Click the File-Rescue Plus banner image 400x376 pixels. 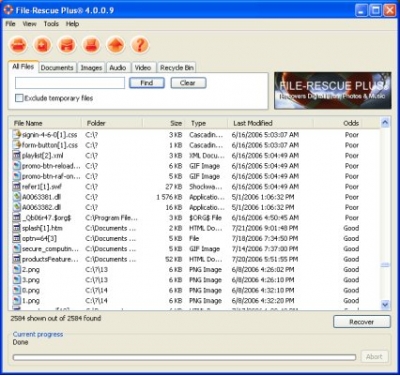click(x=333, y=91)
